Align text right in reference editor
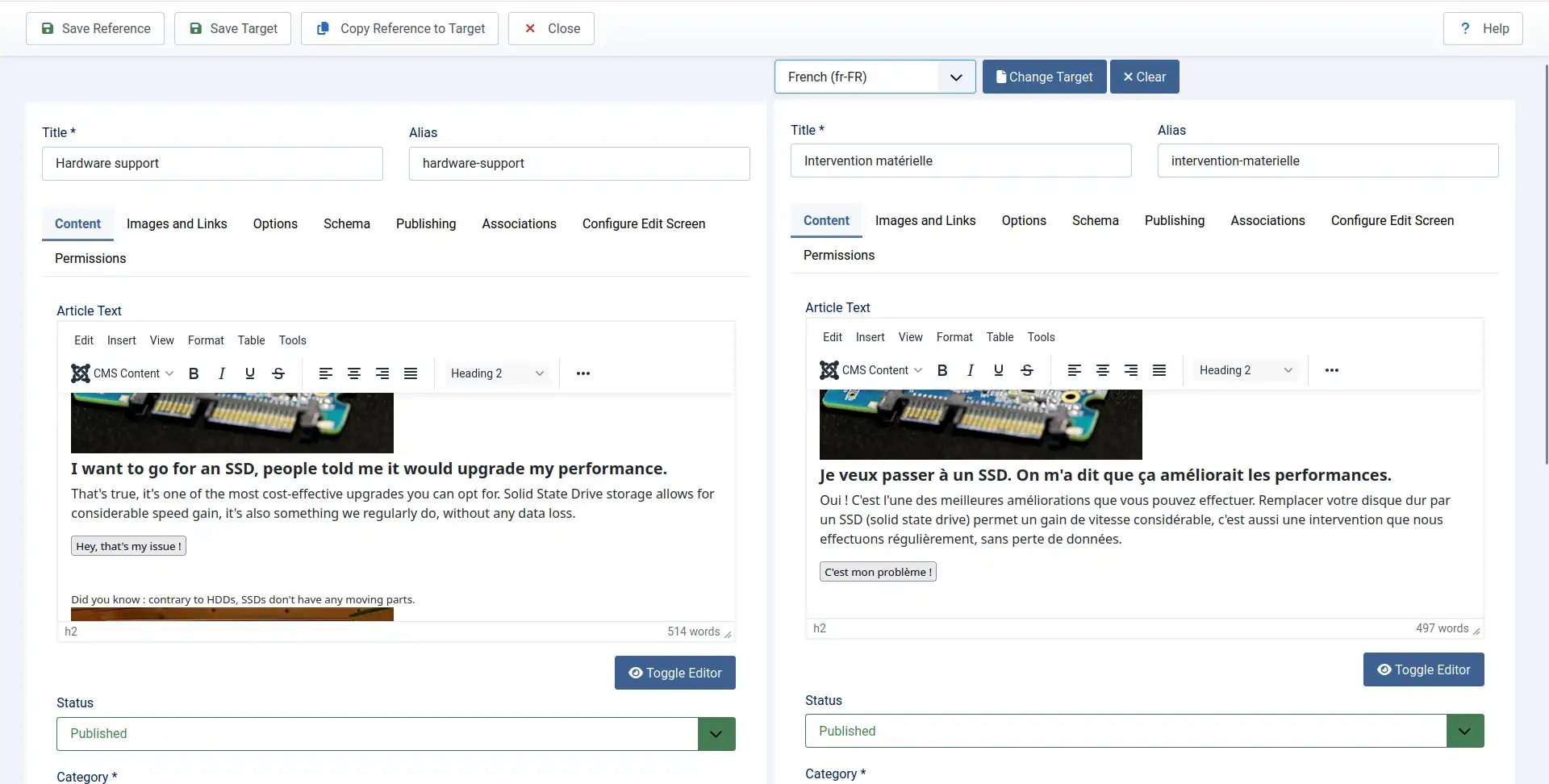 (382, 373)
